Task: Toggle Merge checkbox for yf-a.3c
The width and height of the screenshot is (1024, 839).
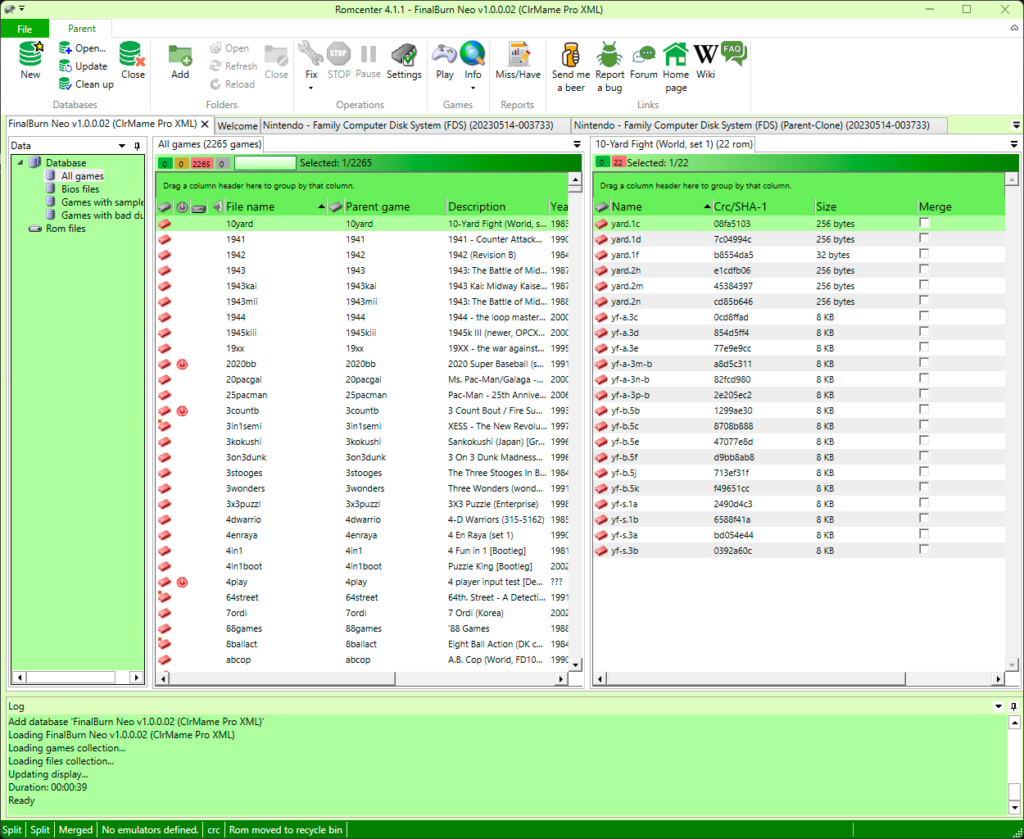Action: [924, 317]
